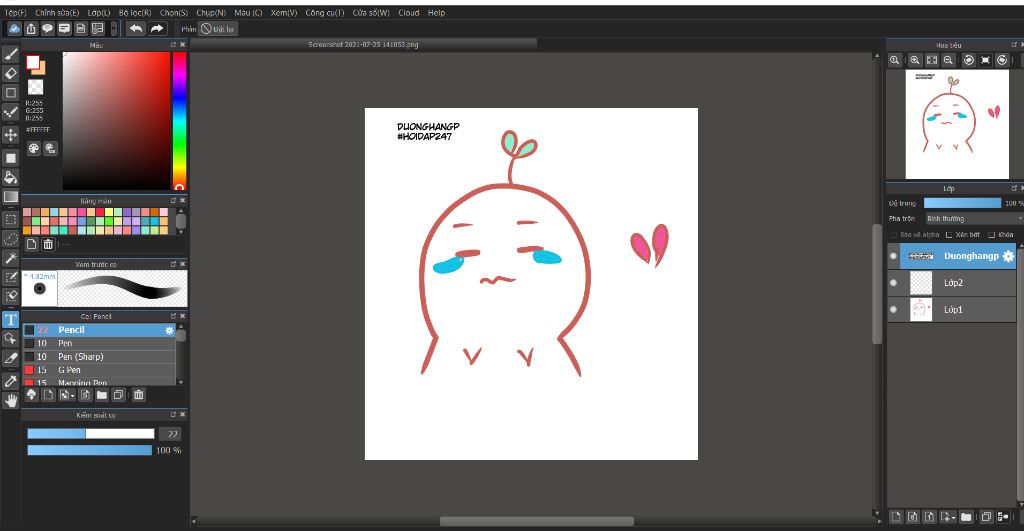Image resolution: width=1024 pixels, height=531 pixels.
Task: Open Pencil brush settings gear
Action: (170, 330)
